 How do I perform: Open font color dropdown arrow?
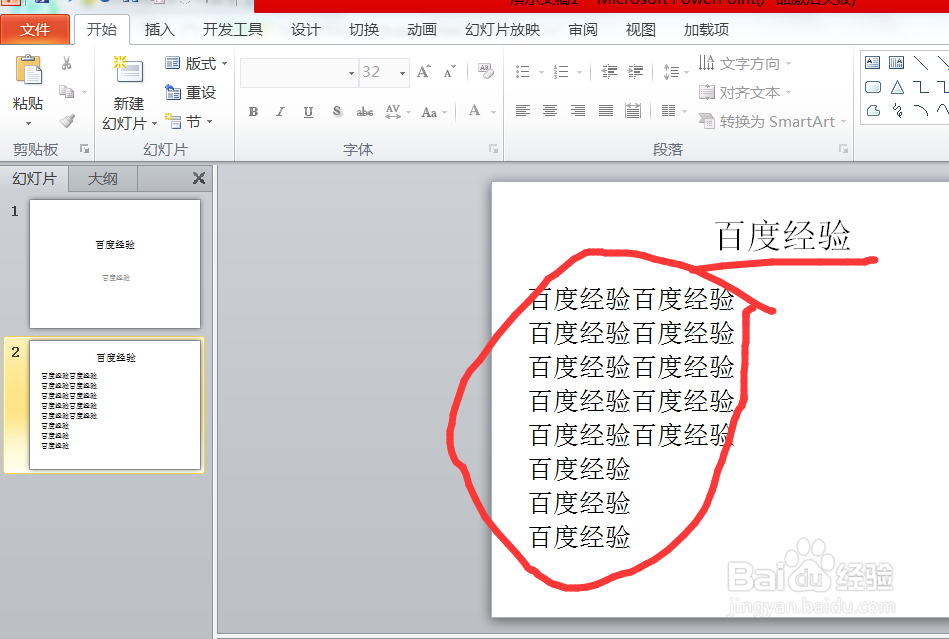[x=493, y=112]
